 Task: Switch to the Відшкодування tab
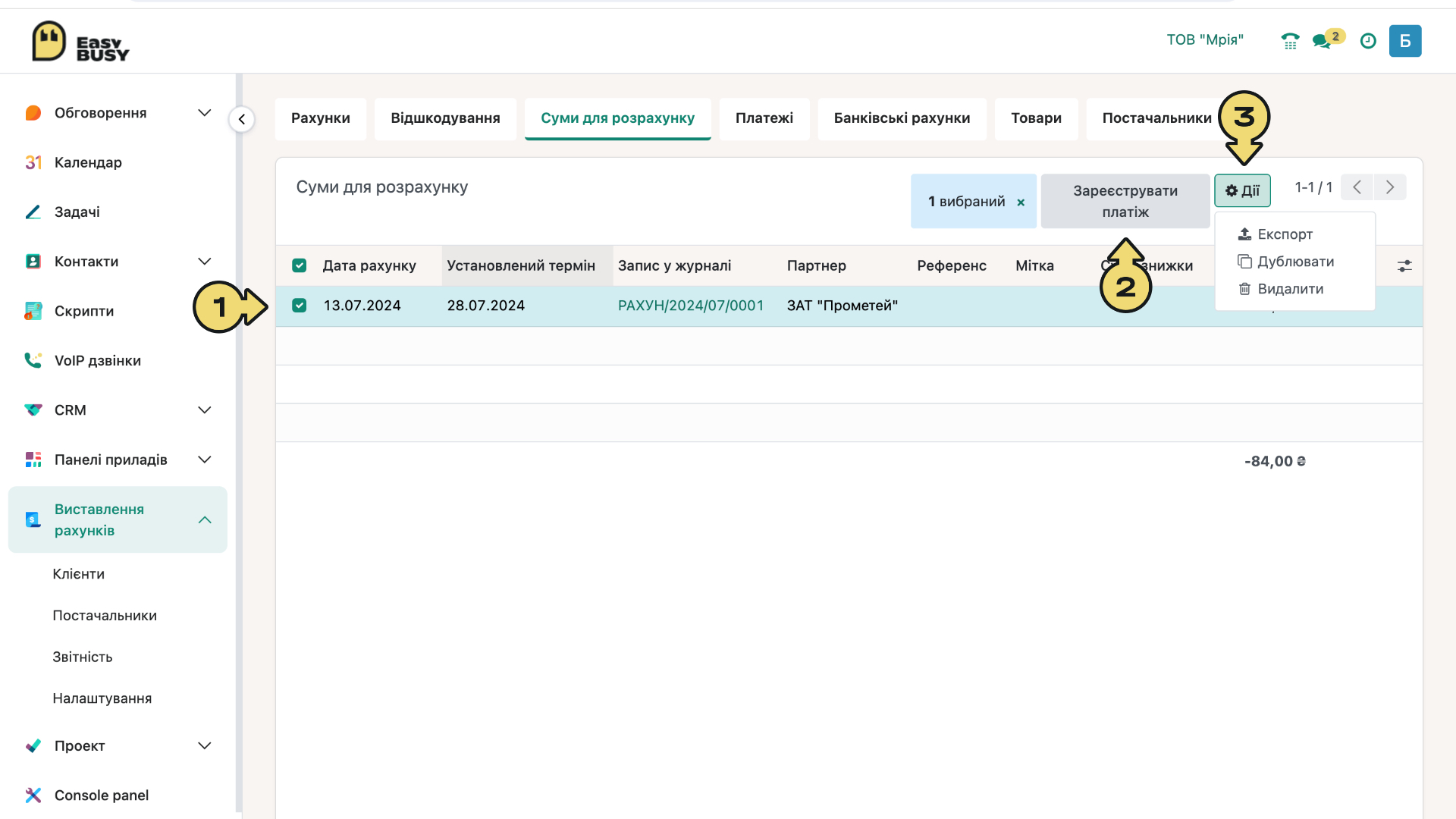pos(445,118)
